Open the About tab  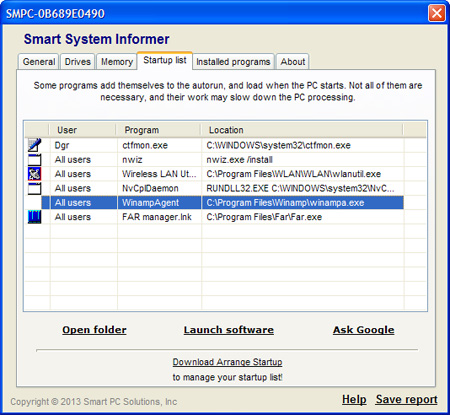293,62
